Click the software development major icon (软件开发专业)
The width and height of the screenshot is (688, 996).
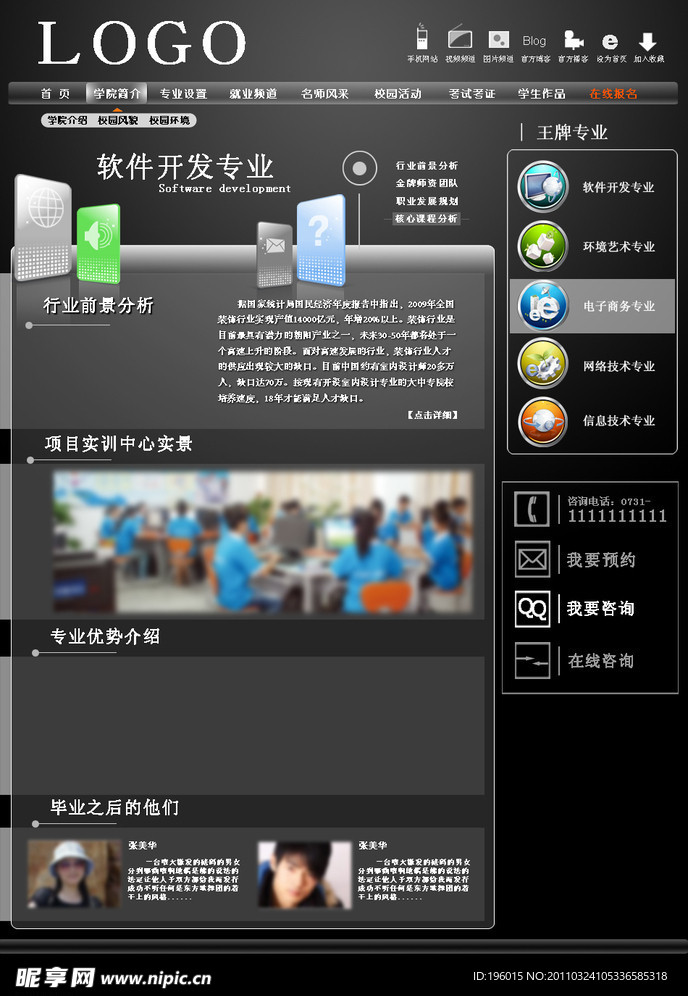tap(543, 186)
